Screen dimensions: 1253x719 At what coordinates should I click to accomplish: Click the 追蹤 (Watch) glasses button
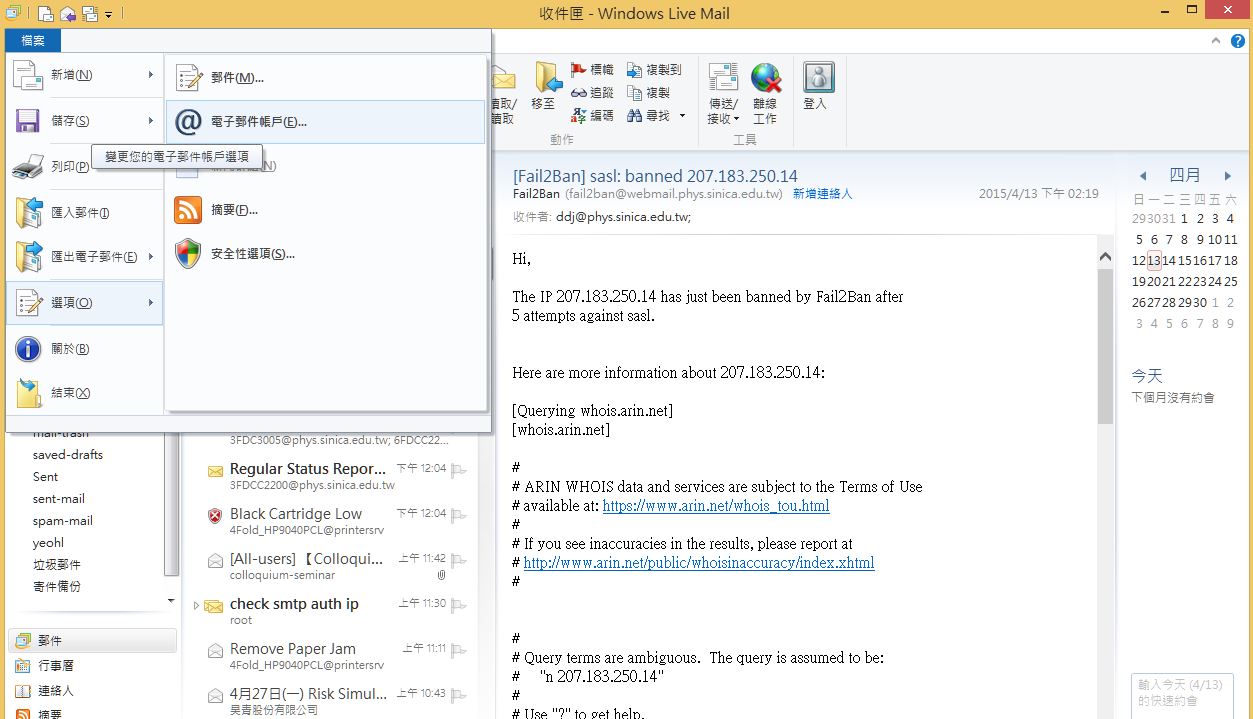(593, 93)
